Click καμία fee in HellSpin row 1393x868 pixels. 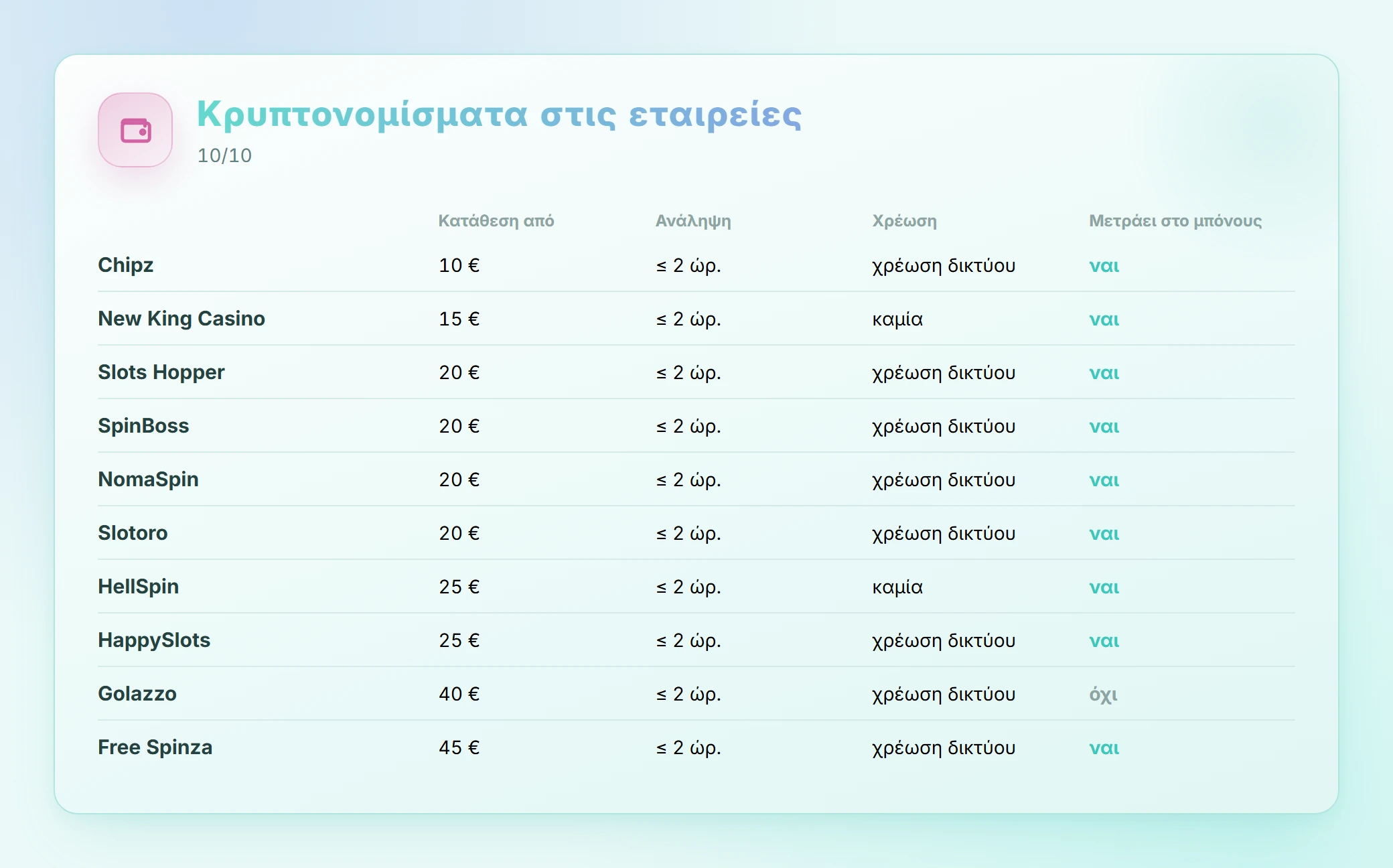pos(897,587)
